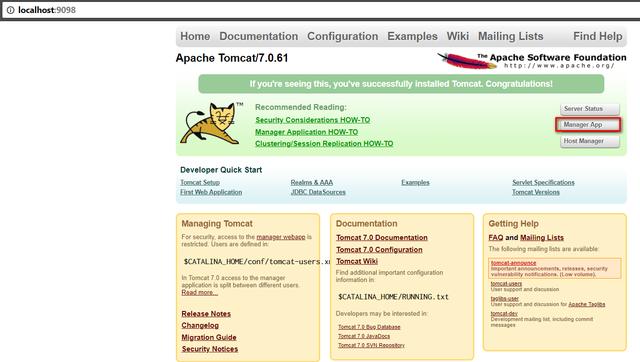
Task: Open the Security Notices link
Action: point(210,349)
